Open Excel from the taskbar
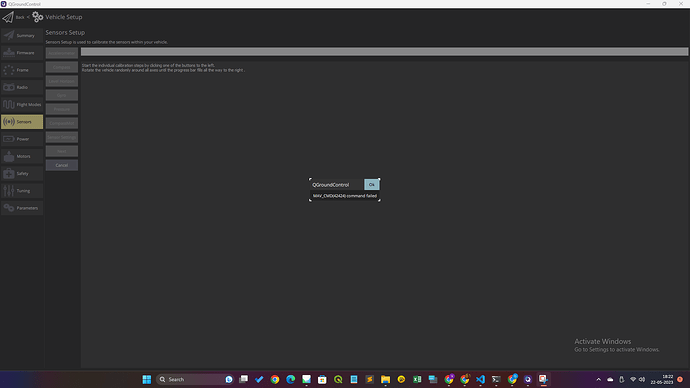Viewport: 690px width, 388px height. [417, 379]
